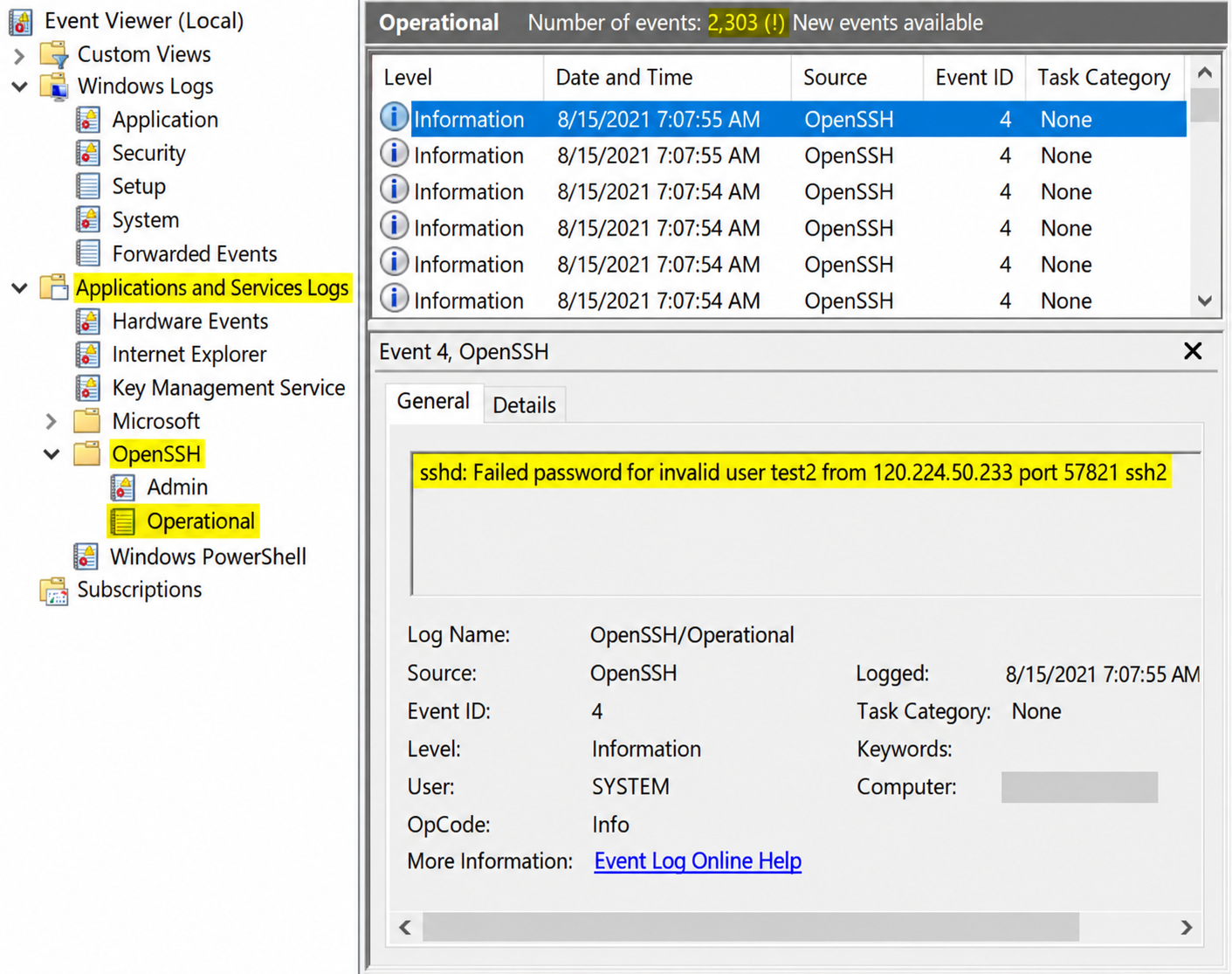Switch to the Details tab
The height and width of the screenshot is (974, 1232).
coord(524,405)
